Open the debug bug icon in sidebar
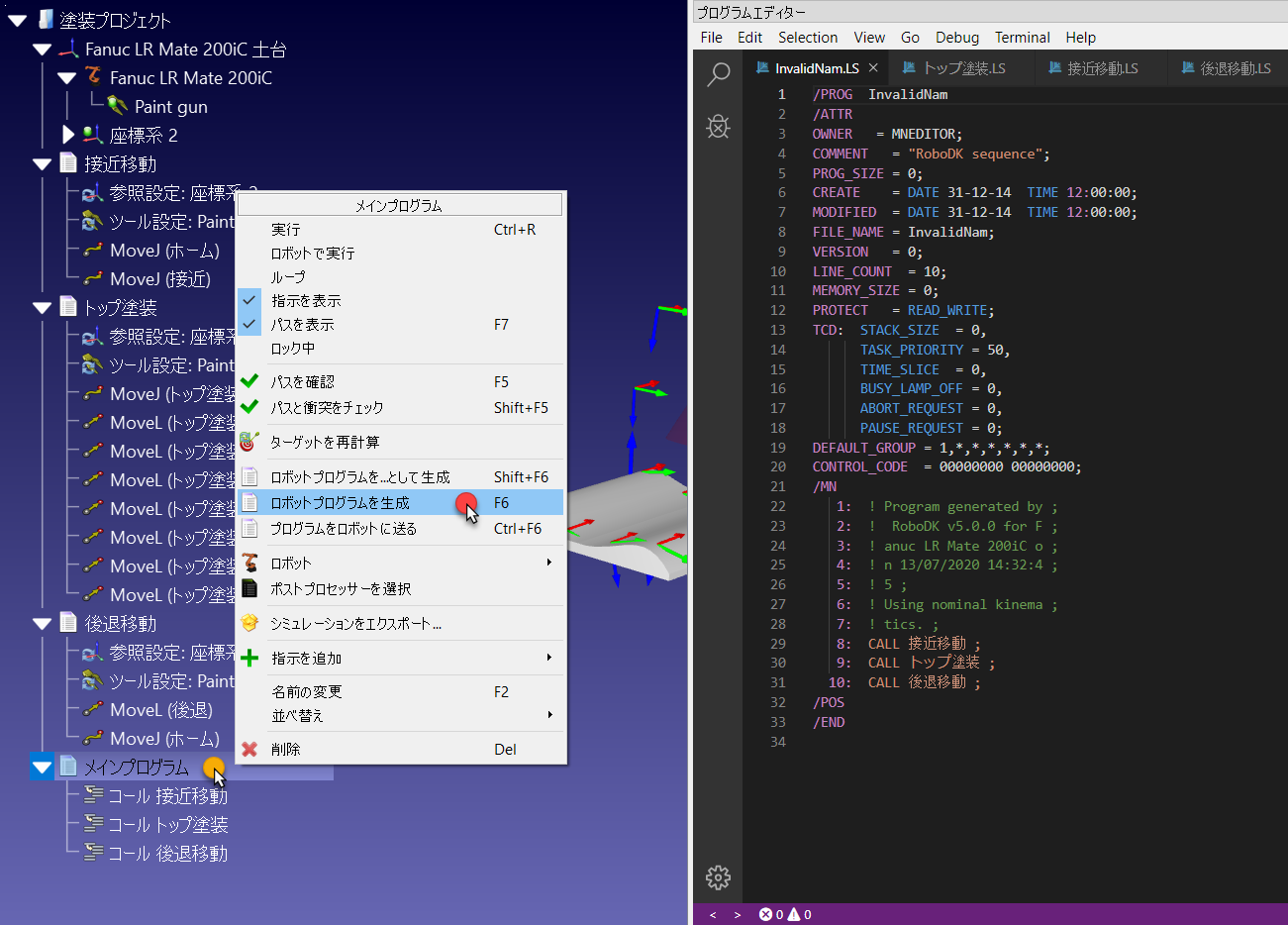This screenshot has width=1288, height=925. pos(719,126)
